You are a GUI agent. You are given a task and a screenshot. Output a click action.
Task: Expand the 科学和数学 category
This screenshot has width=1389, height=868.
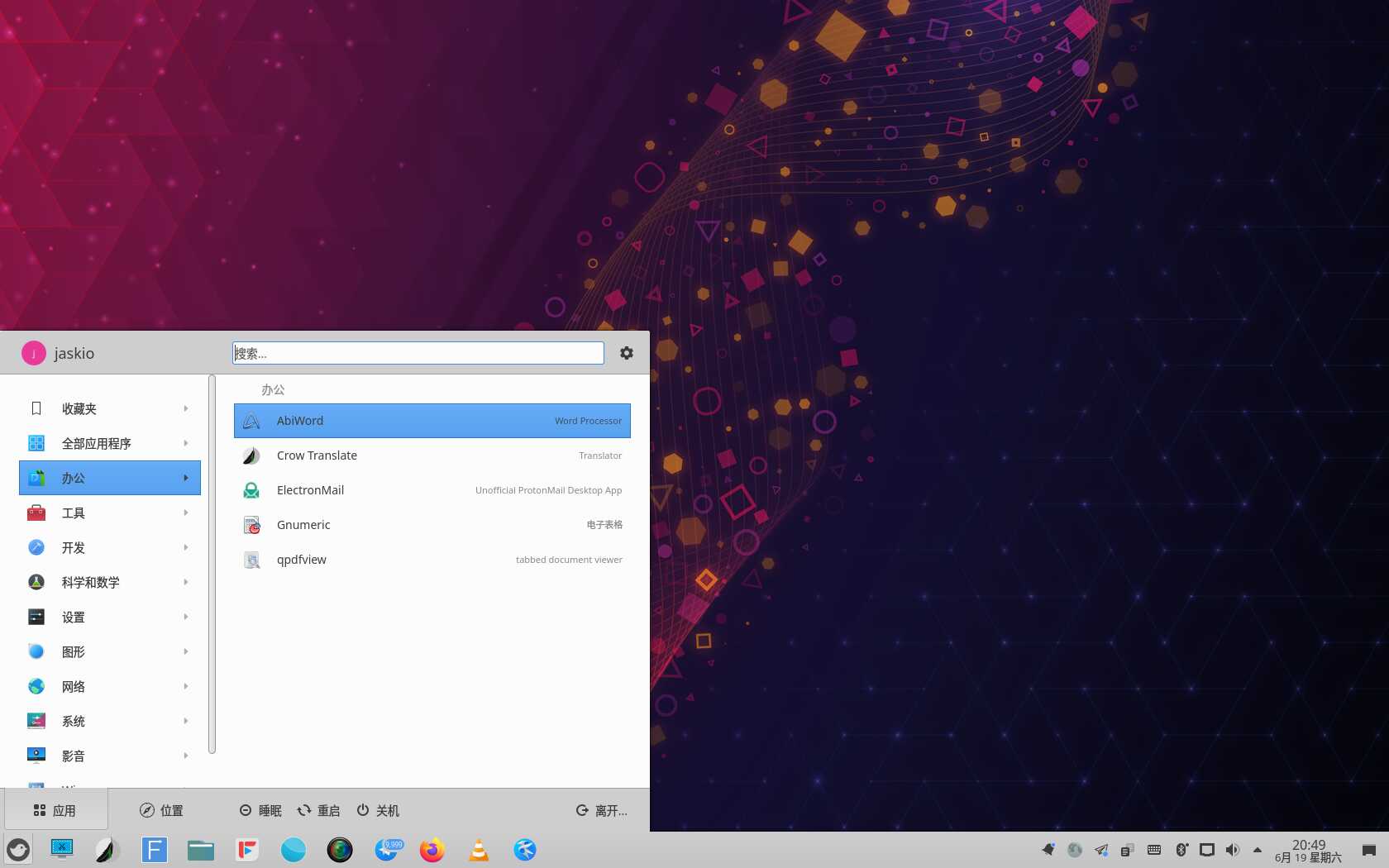[x=110, y=582]
